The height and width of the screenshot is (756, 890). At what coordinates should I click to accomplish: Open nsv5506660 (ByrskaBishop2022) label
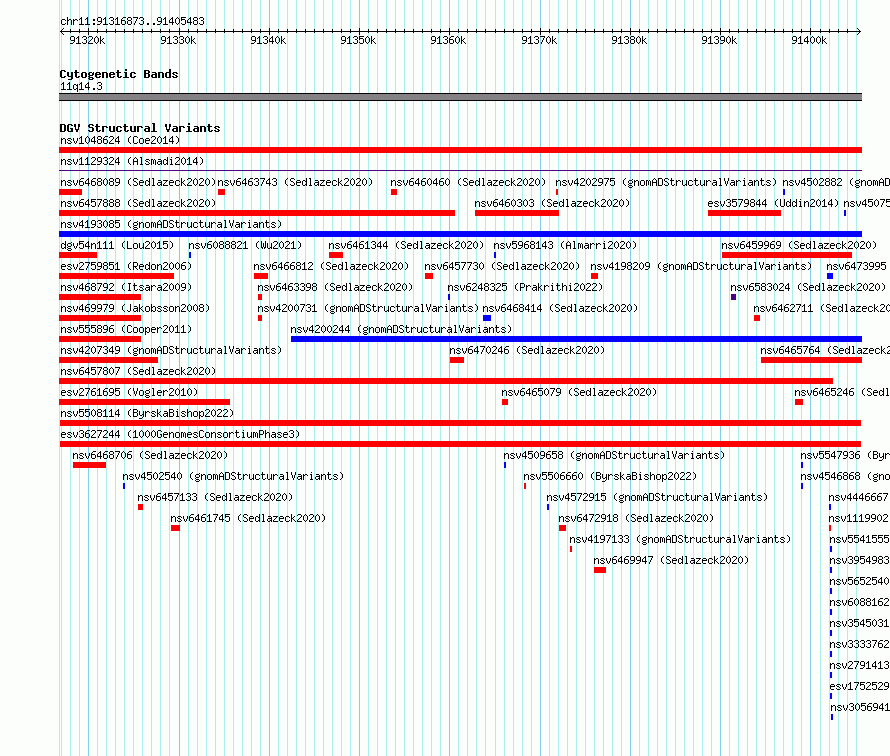point(610,476)
